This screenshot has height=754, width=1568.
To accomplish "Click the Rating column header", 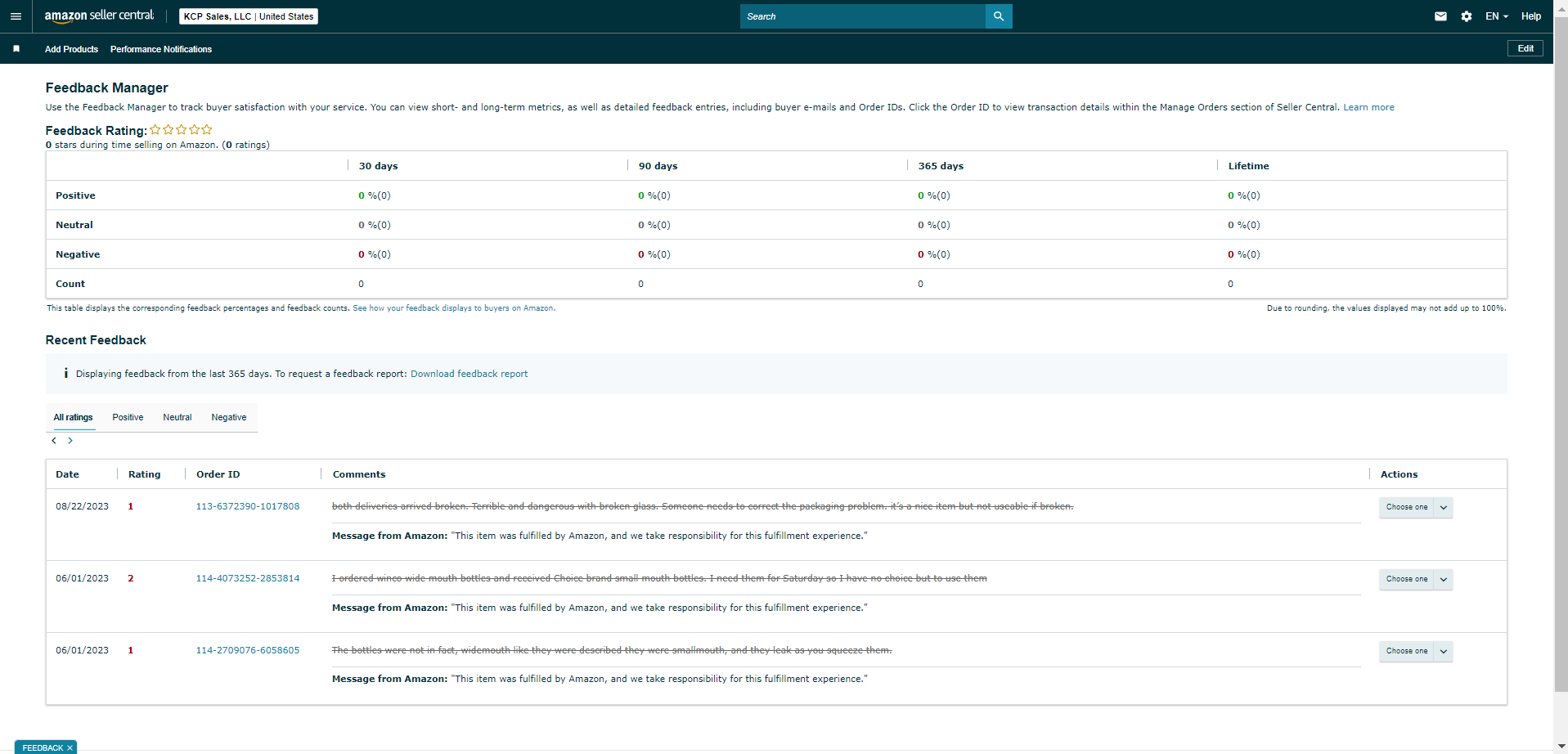I will (144, 474).
